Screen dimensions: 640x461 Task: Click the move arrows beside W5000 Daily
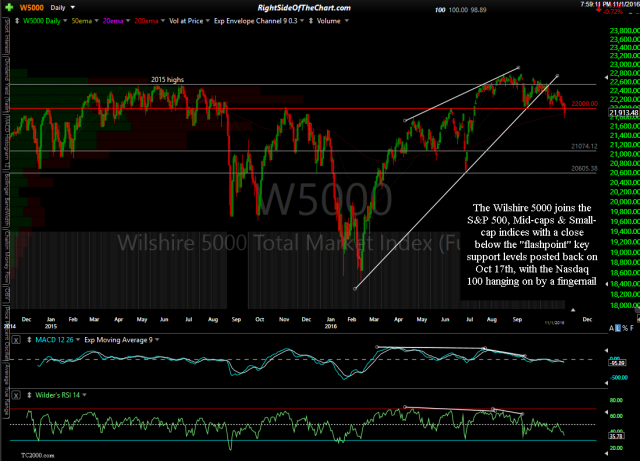point(17,21)
